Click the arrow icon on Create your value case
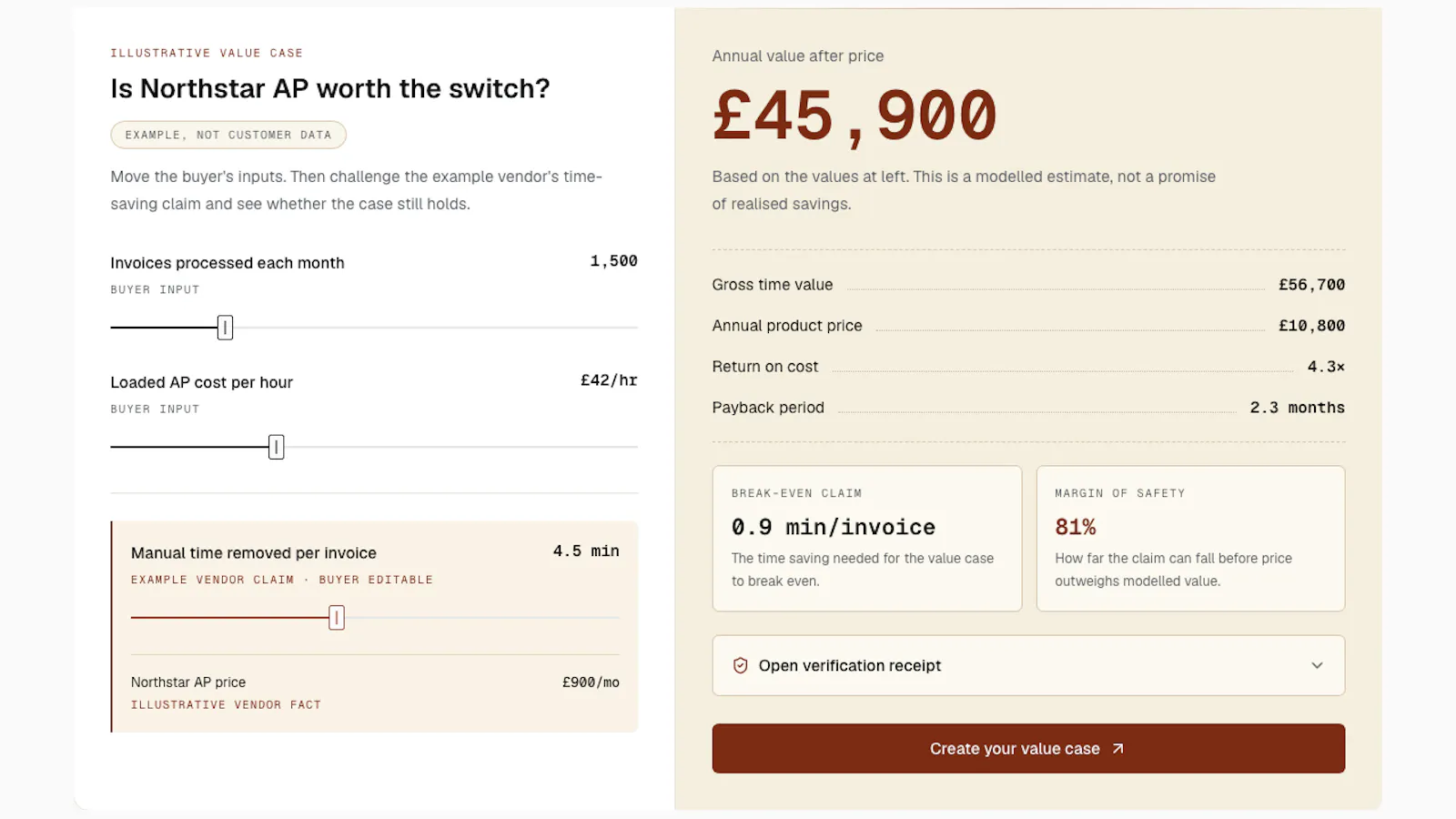 (1118, 749)
